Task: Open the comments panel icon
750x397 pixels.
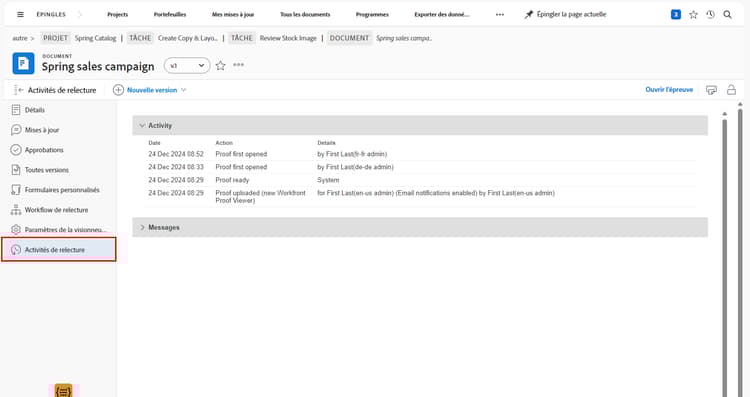Action: (711, 89)
